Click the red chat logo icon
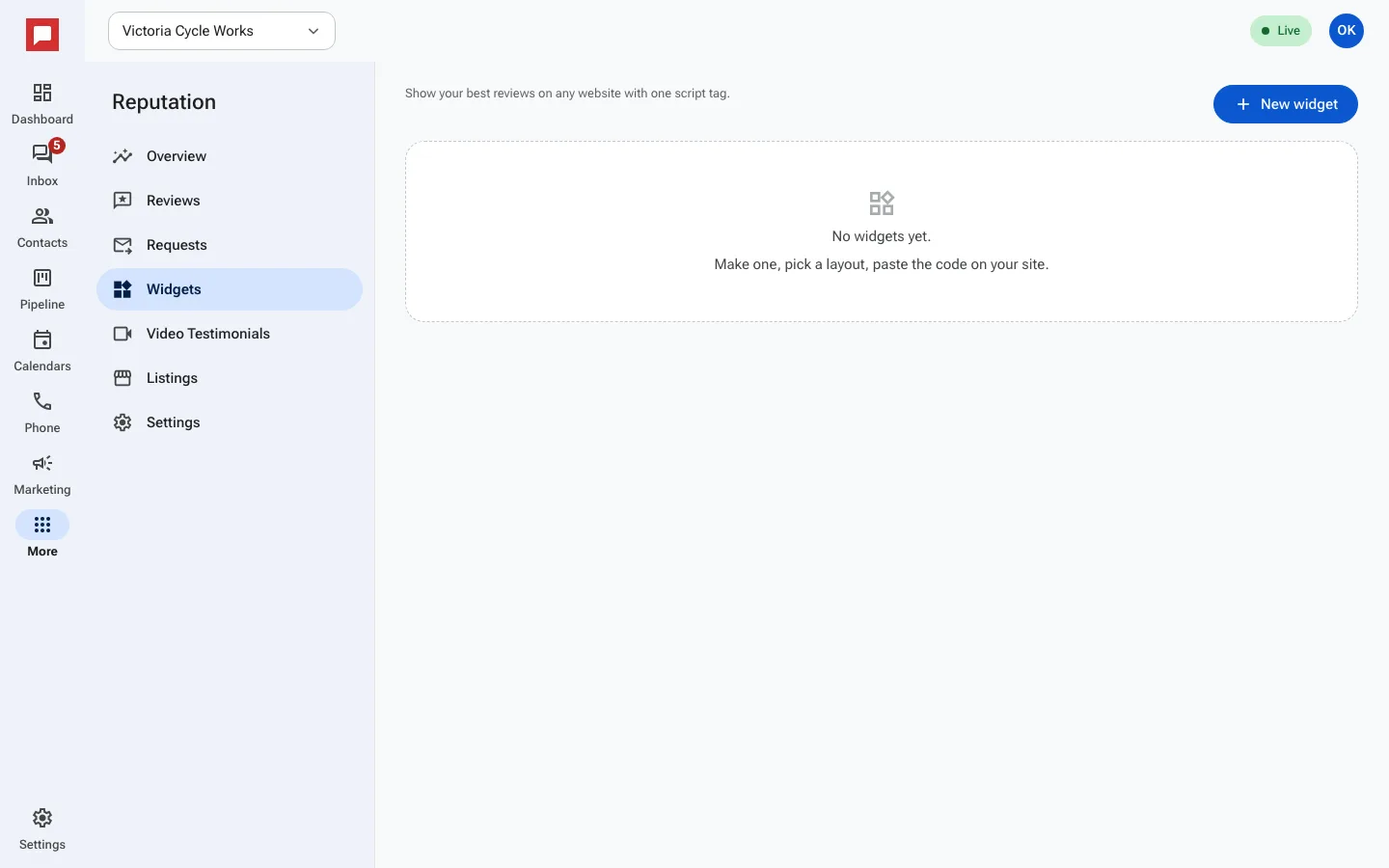The height and width of the screenshot is (868, 1389). tap(42, 35)
